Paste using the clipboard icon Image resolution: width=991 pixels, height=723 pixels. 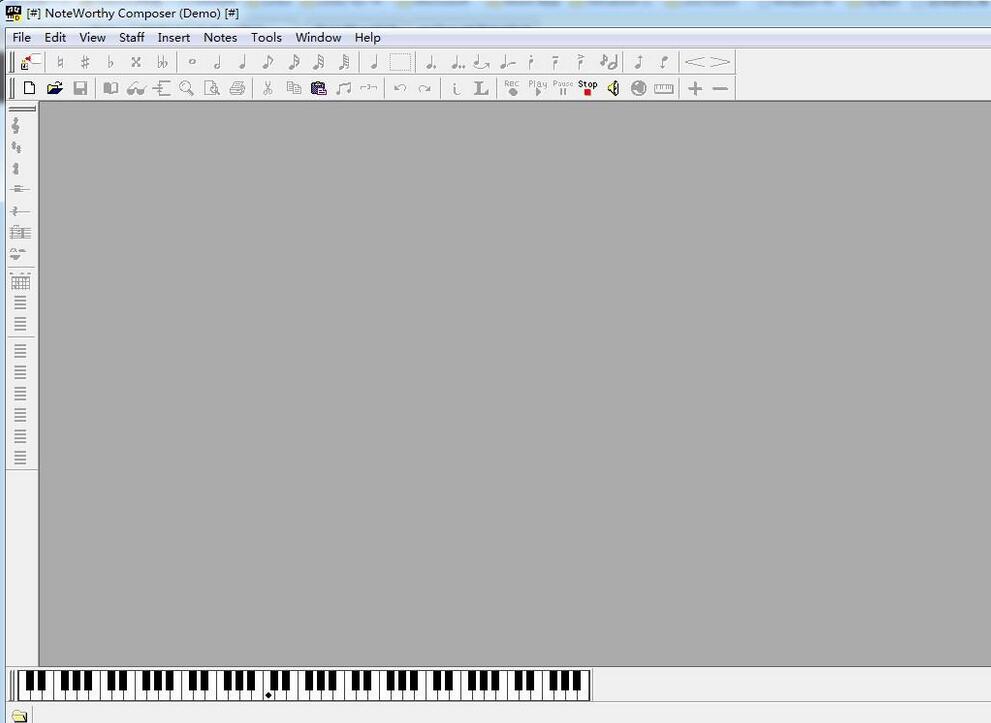tap(319, 88)
